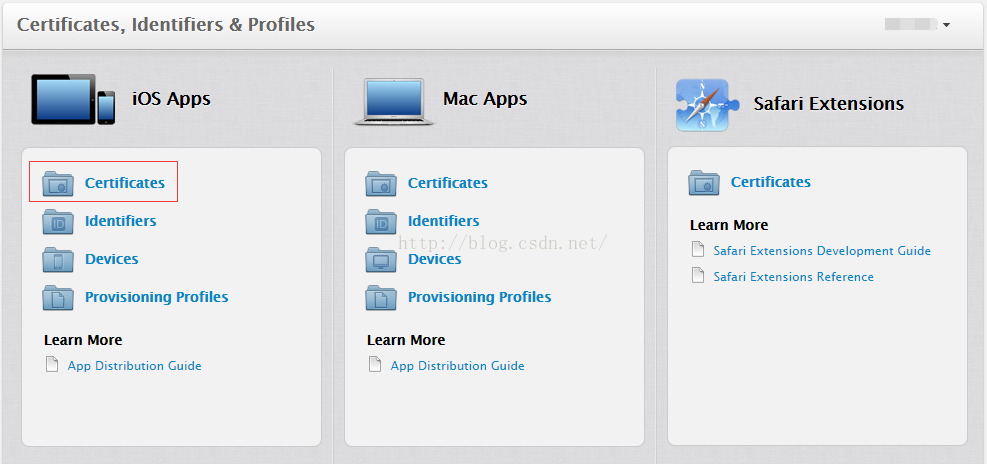Viewport: 987px width, 464px height.
Task: Click document icon beside Mac App Distribution Guide
Action: click(375, 365)
